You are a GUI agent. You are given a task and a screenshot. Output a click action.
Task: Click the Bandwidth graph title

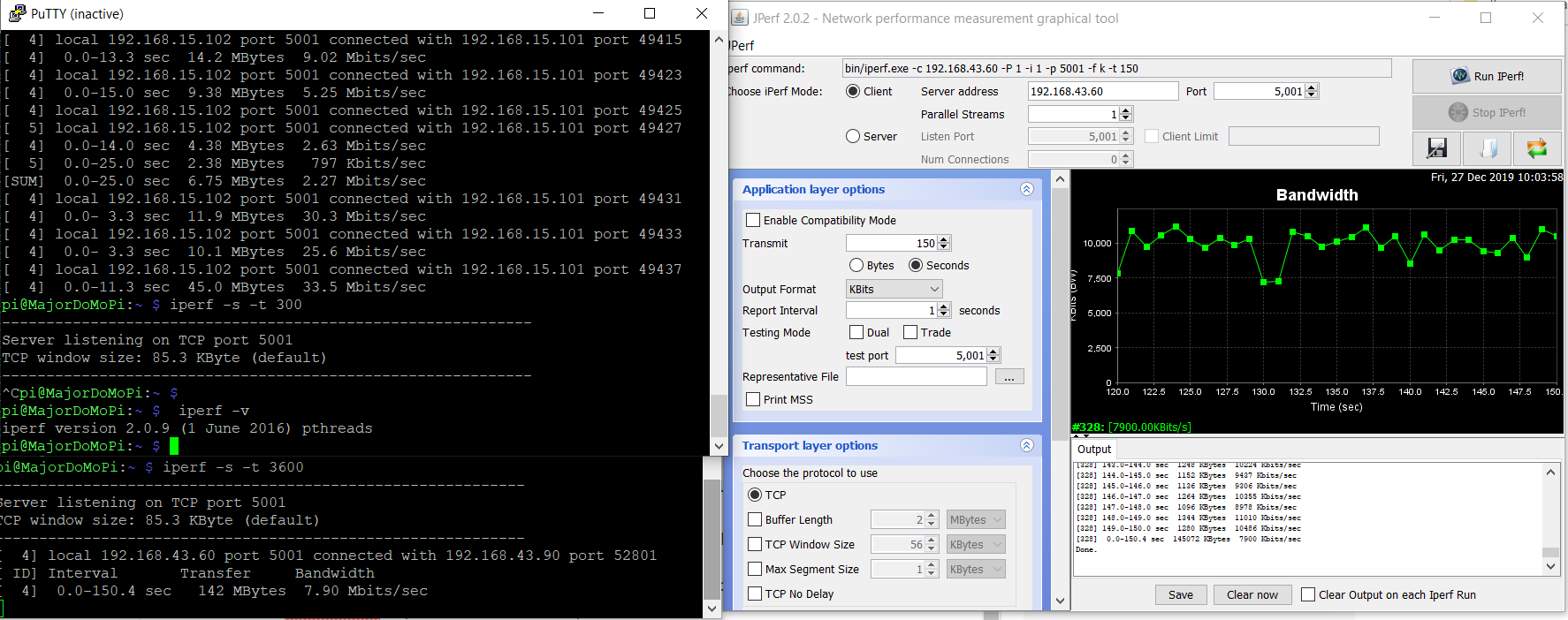click(1317, 195)
